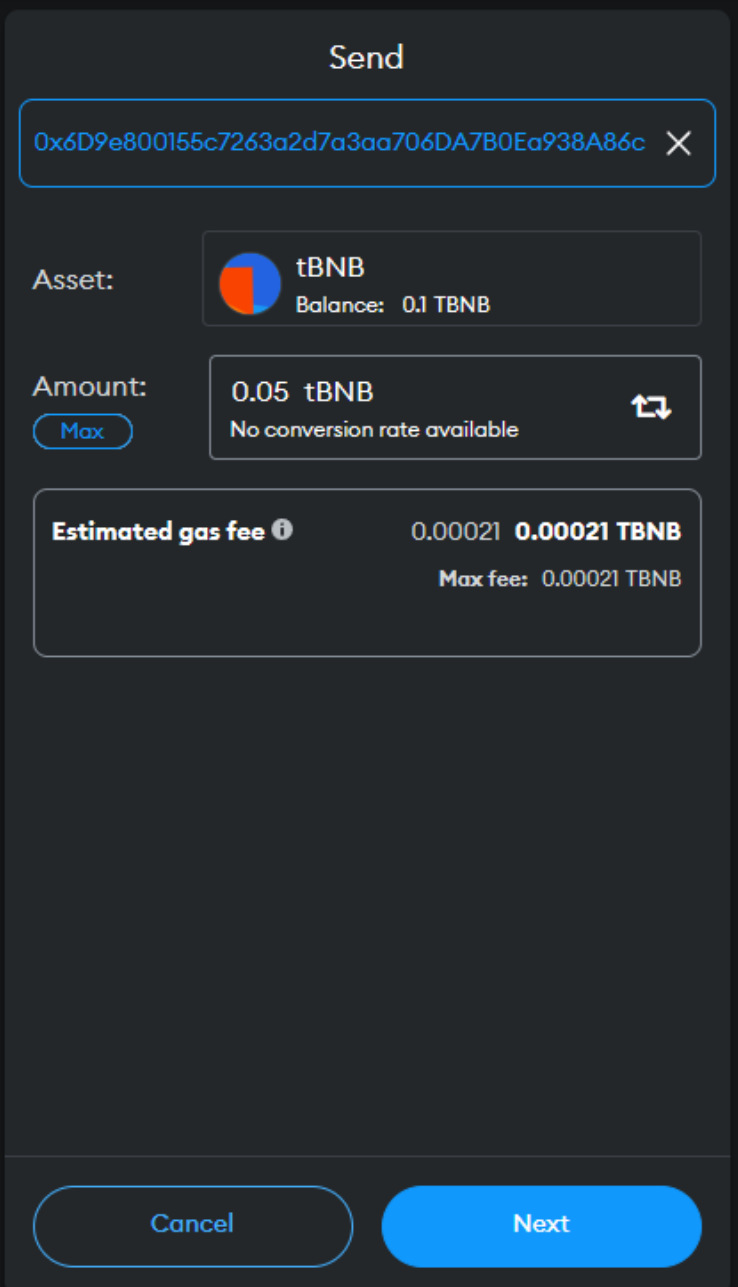
Task: Select the Max amount button
Action: 83,432
